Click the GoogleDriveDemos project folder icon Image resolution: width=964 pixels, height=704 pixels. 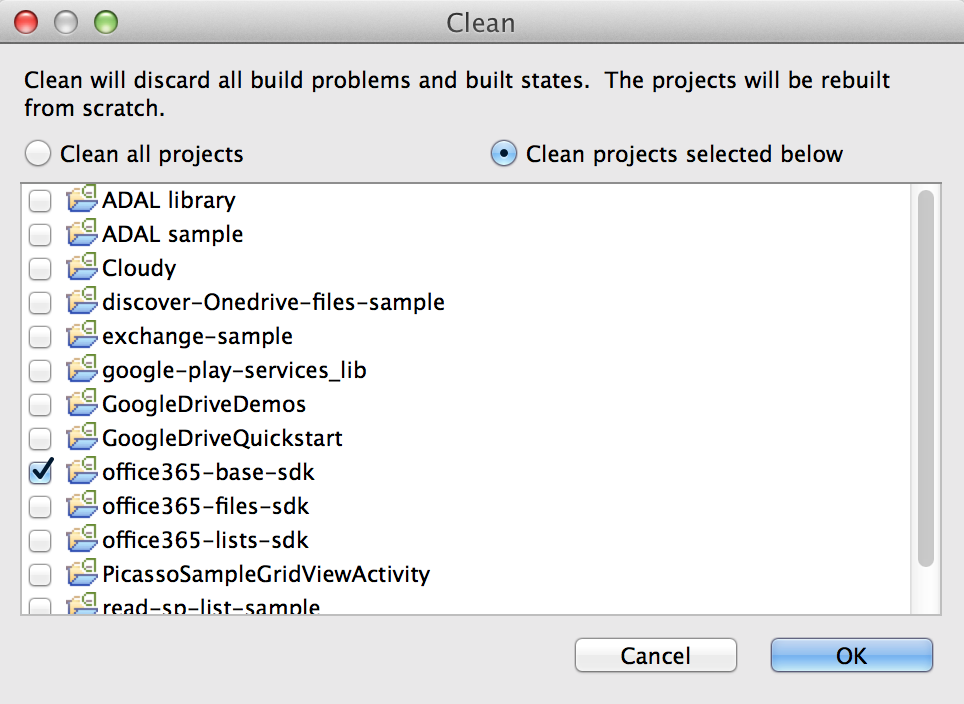[82, 404]
